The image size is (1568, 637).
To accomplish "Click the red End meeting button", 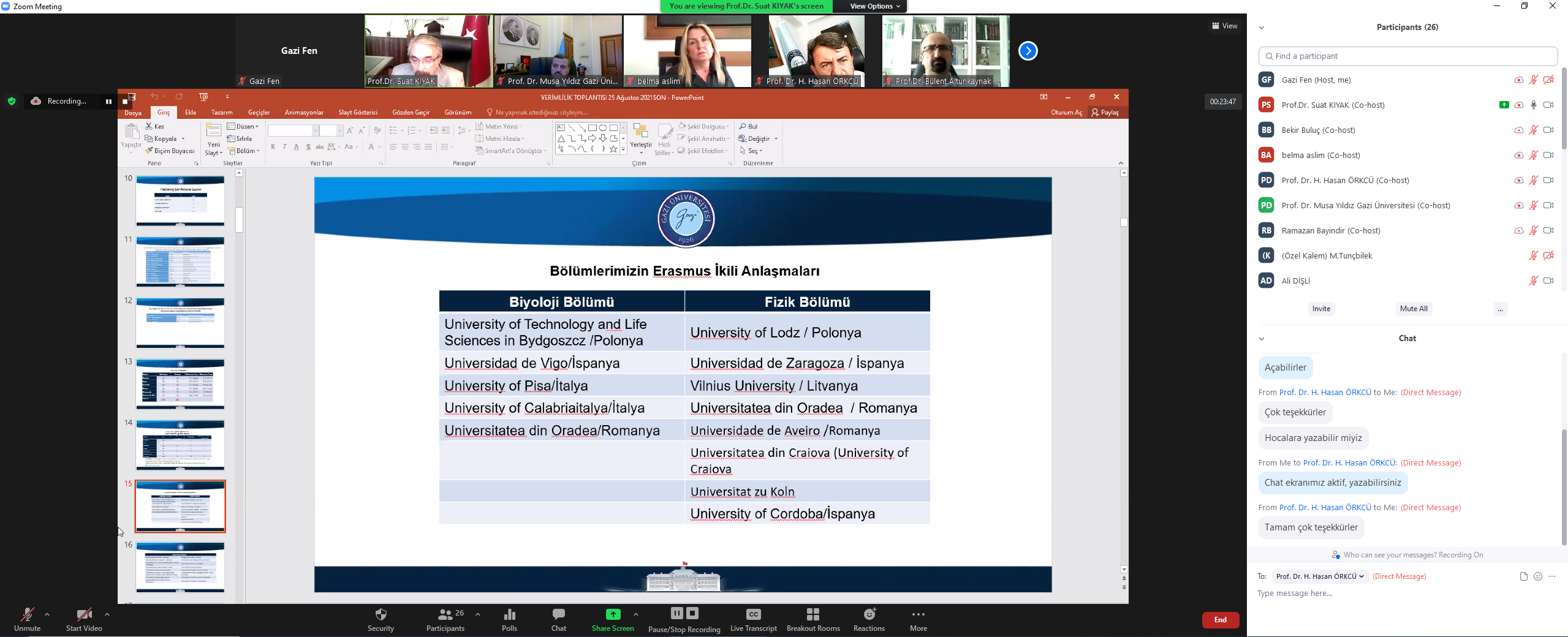I will (1220, 620).
